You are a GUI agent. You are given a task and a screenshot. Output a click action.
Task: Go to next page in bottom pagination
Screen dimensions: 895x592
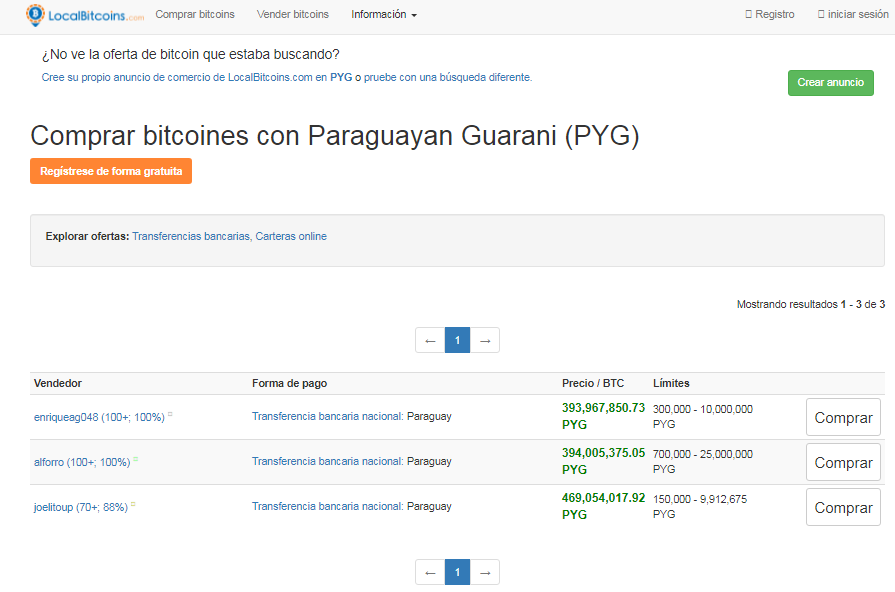pos(485,572)
